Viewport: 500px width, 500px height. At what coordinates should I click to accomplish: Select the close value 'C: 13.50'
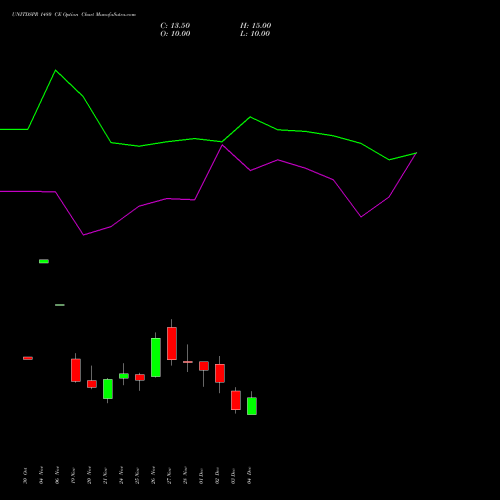click(175, 26)
